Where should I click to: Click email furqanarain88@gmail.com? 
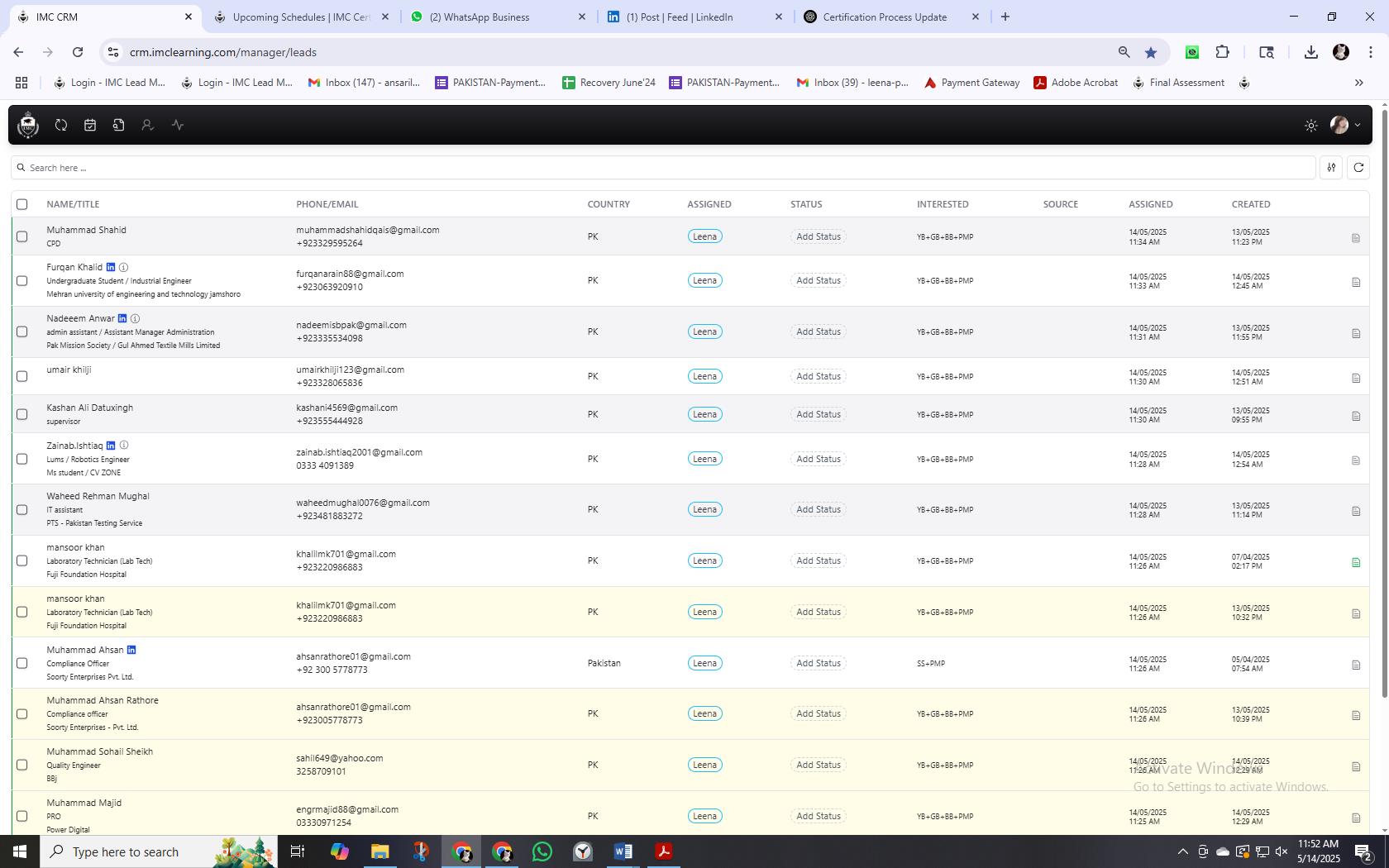pos(350,274)
